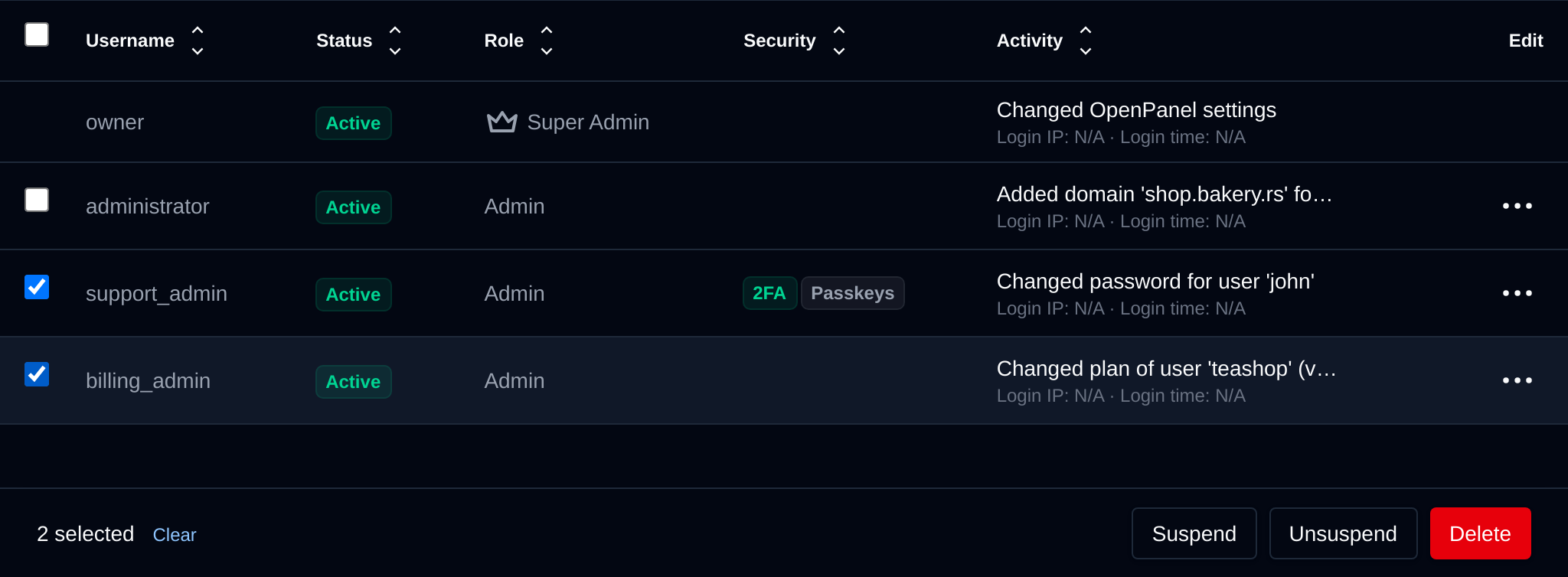This screenshot has height=577, width=1568.
Task: Click the Suspend button
Action: click(1194, 533)
